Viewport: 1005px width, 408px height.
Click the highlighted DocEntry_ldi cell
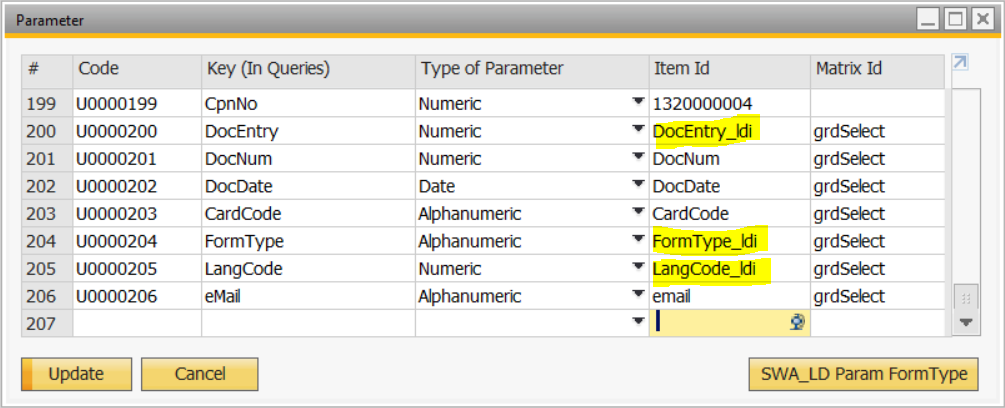pos(729,131)
